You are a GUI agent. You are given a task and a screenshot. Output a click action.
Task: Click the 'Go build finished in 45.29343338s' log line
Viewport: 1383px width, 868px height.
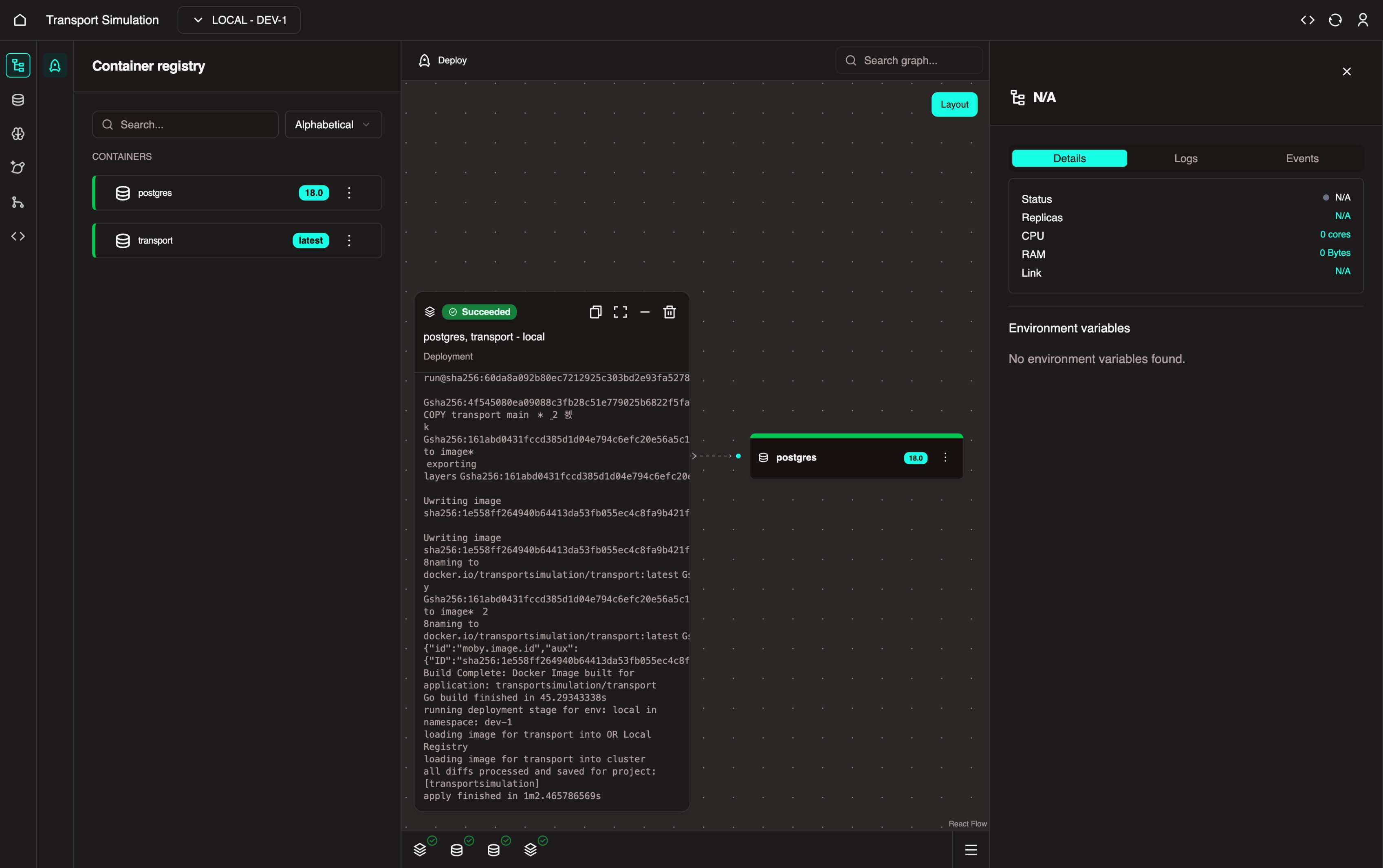tap(515, 698)
